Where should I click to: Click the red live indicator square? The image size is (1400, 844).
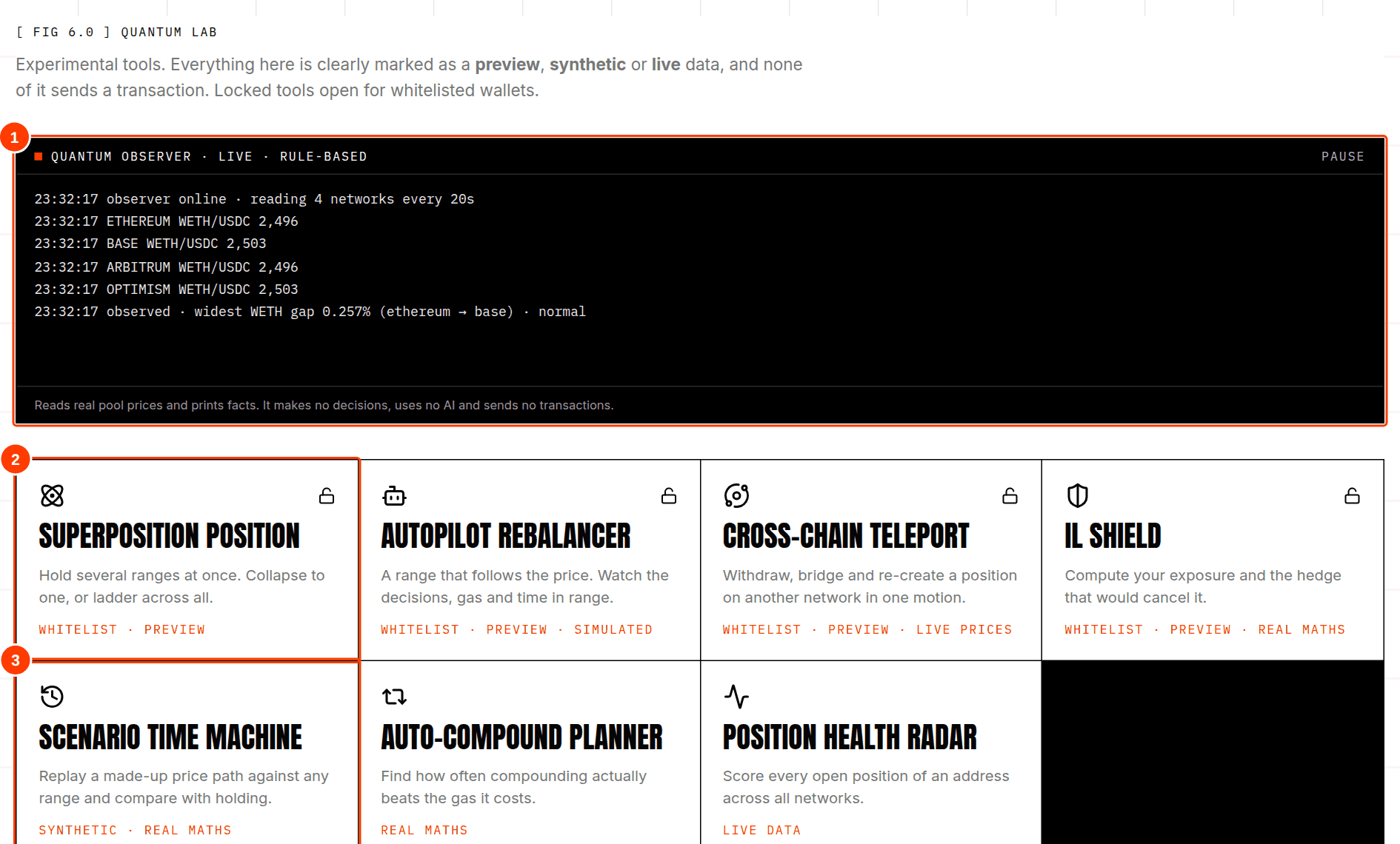pos(39,156)
